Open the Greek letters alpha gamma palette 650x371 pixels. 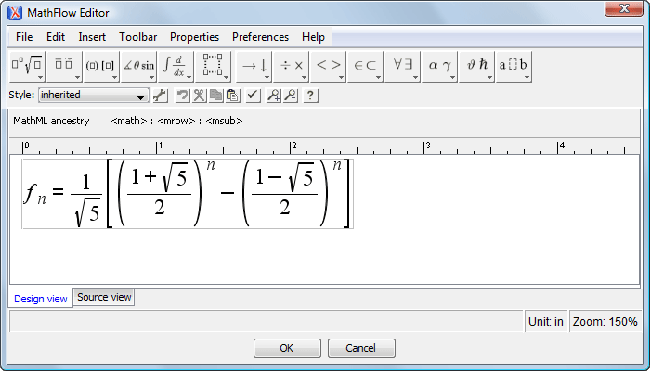[x=439, y=67]
